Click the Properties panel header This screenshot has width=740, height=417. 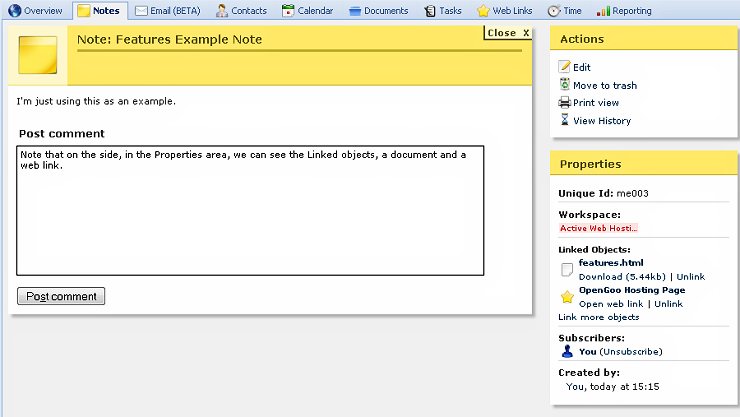pyautogui.click(x=643, y=164)
